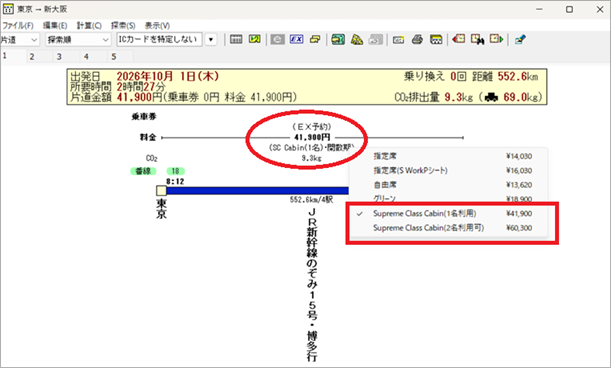Choose 指定席 ¥14,030 from the popup menu
This screenshot has width=611, height=368.
tap(448, 156)
